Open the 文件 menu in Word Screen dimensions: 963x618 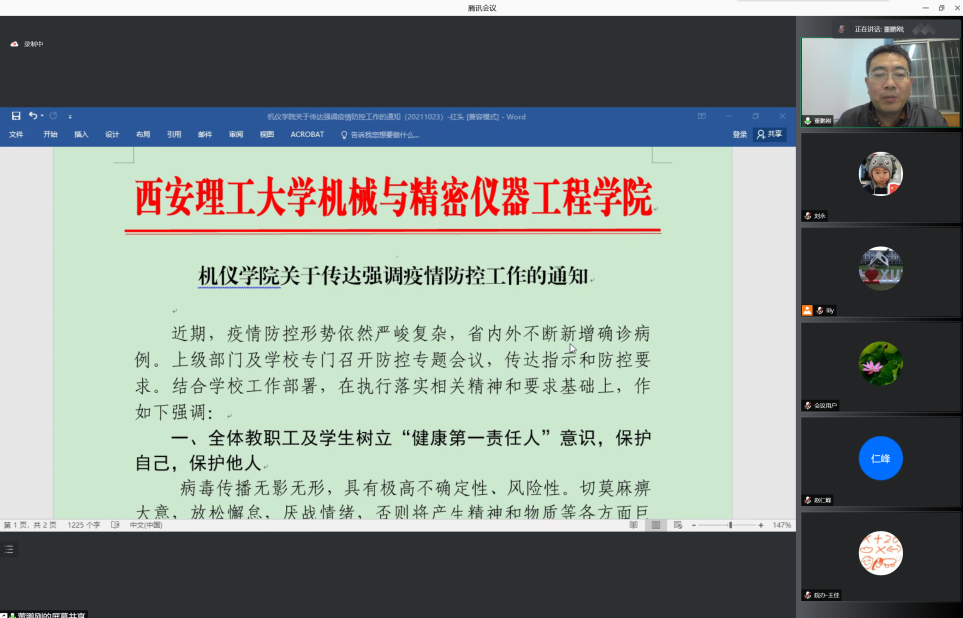(x=16, y=134)
